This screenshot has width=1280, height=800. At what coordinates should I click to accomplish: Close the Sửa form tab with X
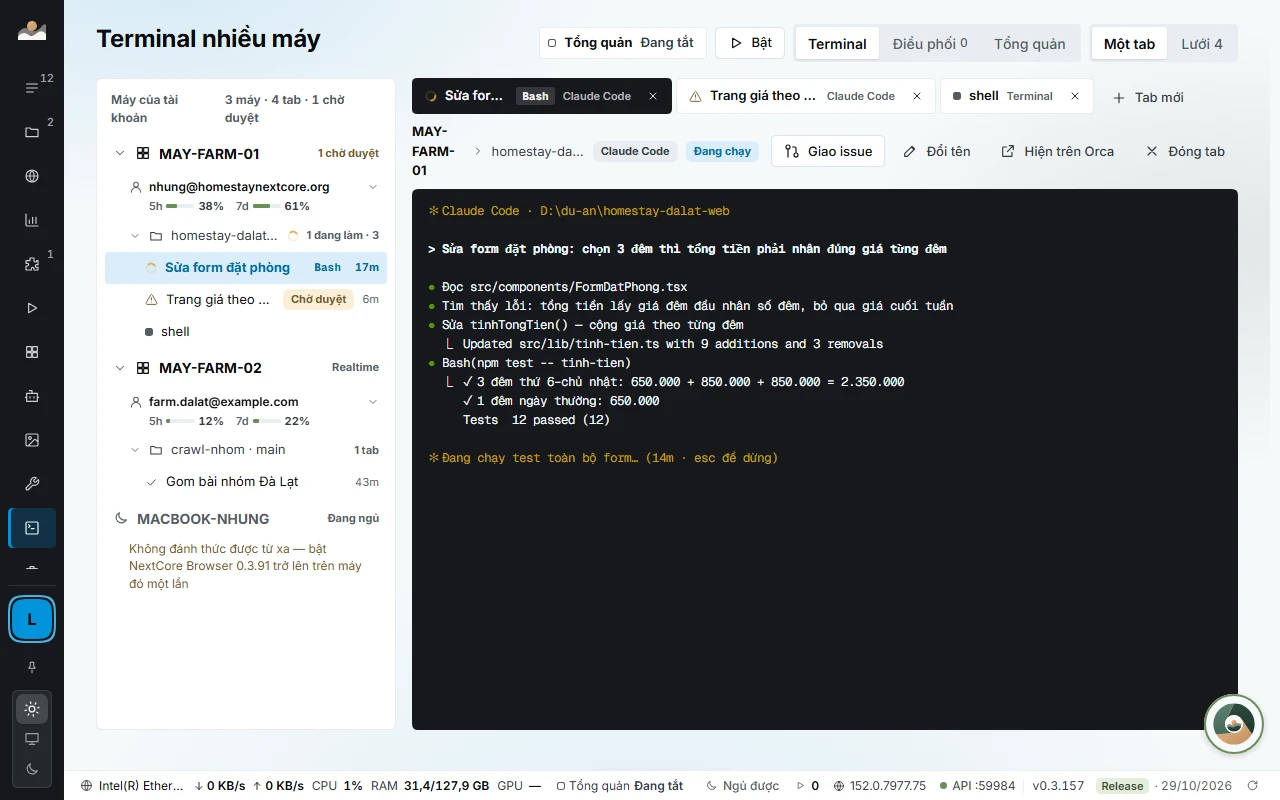[x=653, y=96]
